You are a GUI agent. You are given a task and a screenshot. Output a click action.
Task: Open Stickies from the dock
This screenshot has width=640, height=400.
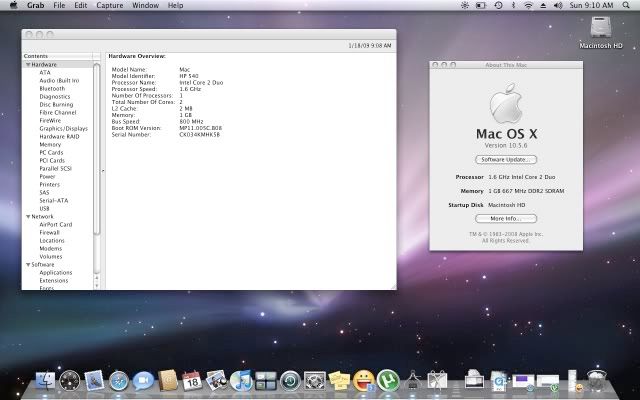point(339,381)
